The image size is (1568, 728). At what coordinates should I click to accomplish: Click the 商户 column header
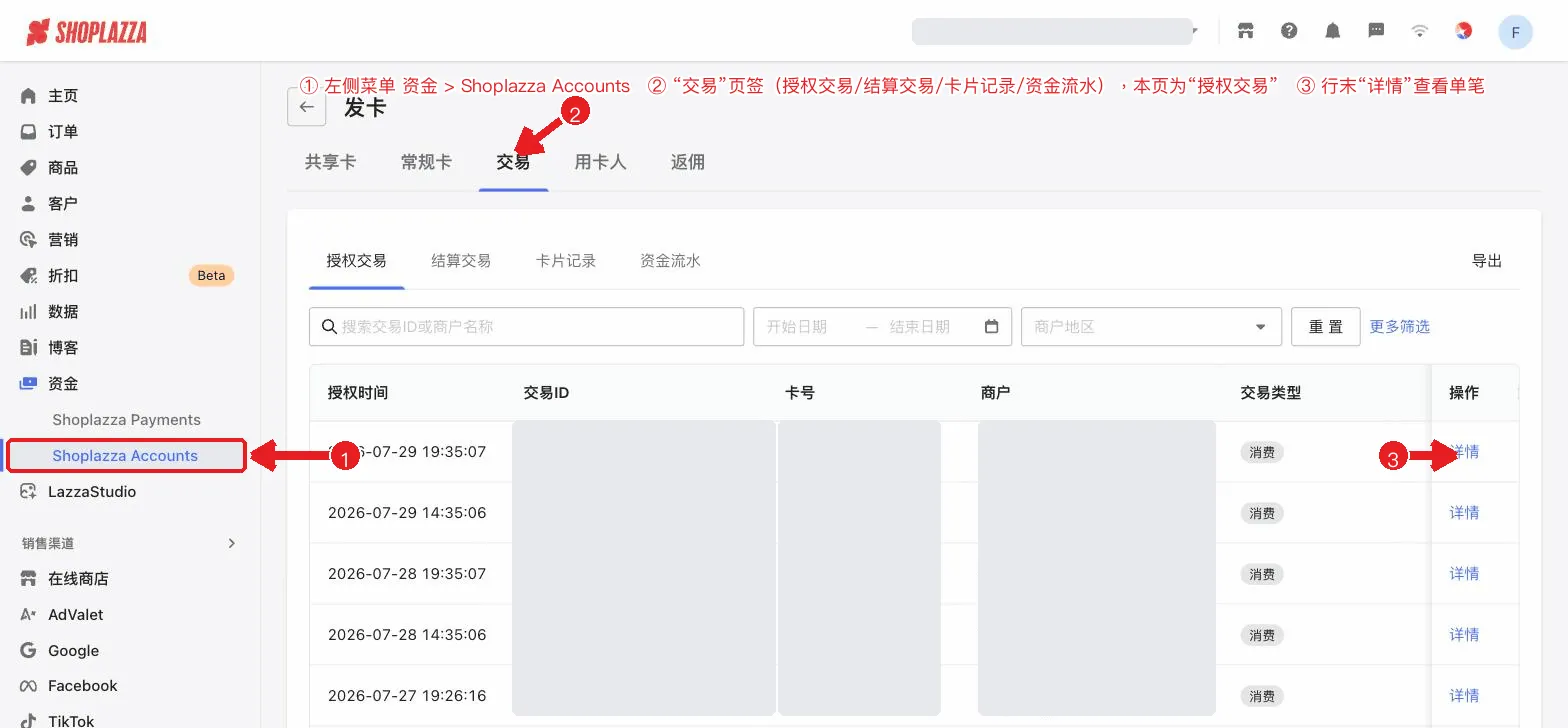[x=996, y=393]
